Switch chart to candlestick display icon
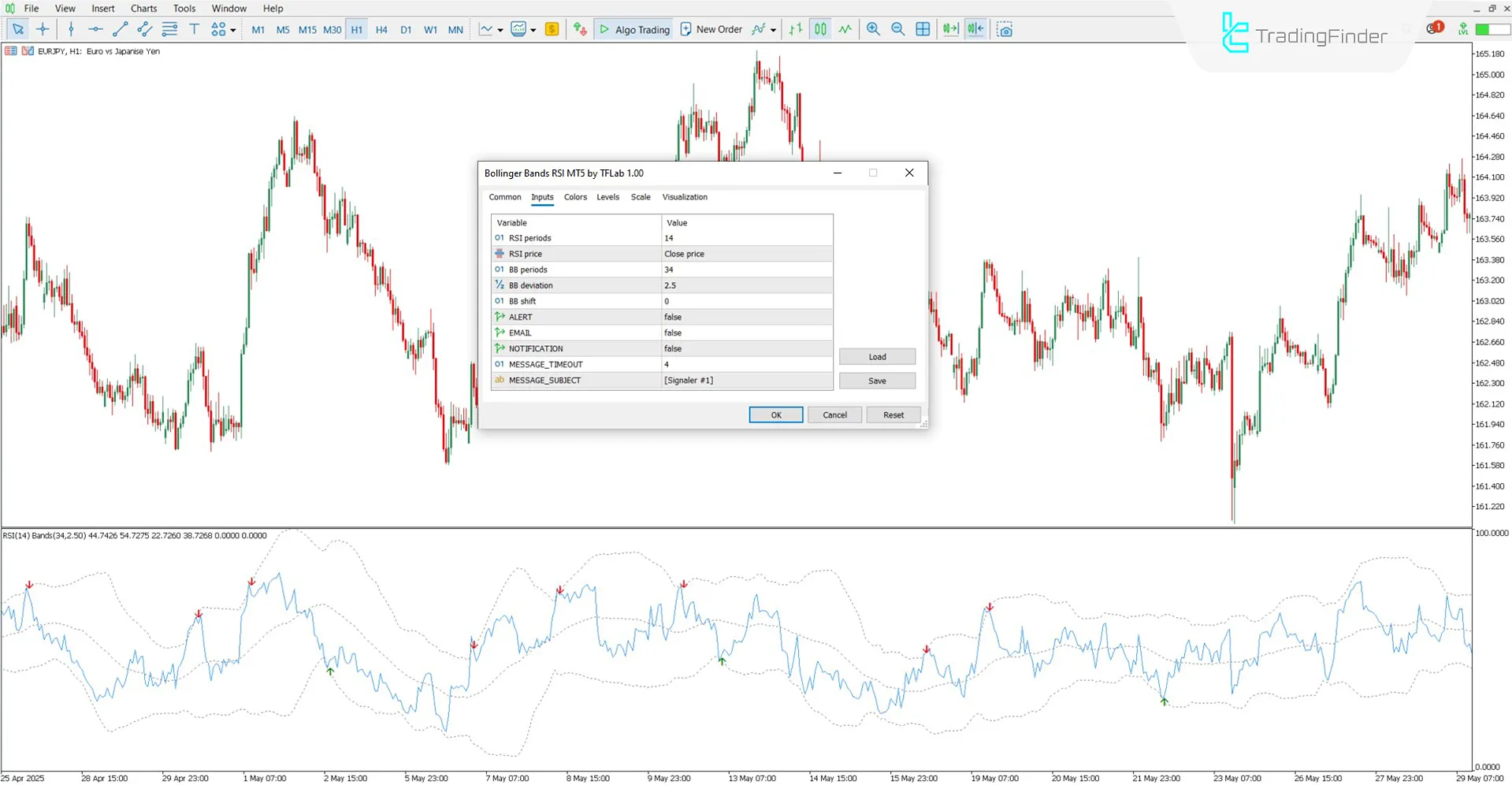Screen dimensions: 1512x785 pos(819,29)
